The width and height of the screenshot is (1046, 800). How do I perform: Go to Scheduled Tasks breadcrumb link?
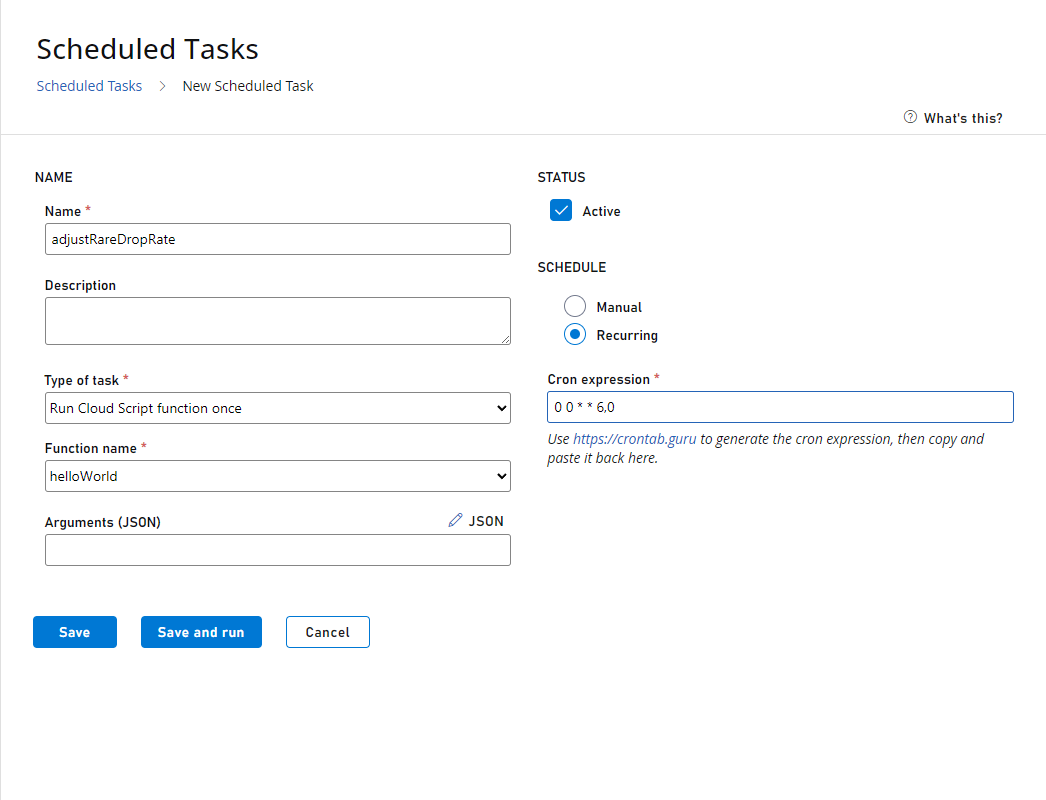click(x=89, y=86)
